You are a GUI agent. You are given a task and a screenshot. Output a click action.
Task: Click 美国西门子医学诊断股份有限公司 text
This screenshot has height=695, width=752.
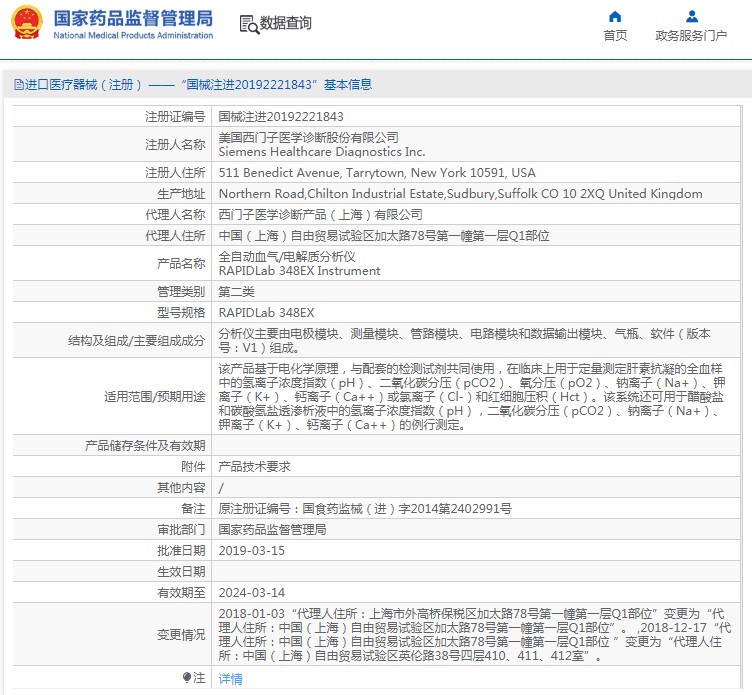click(308, 138)
